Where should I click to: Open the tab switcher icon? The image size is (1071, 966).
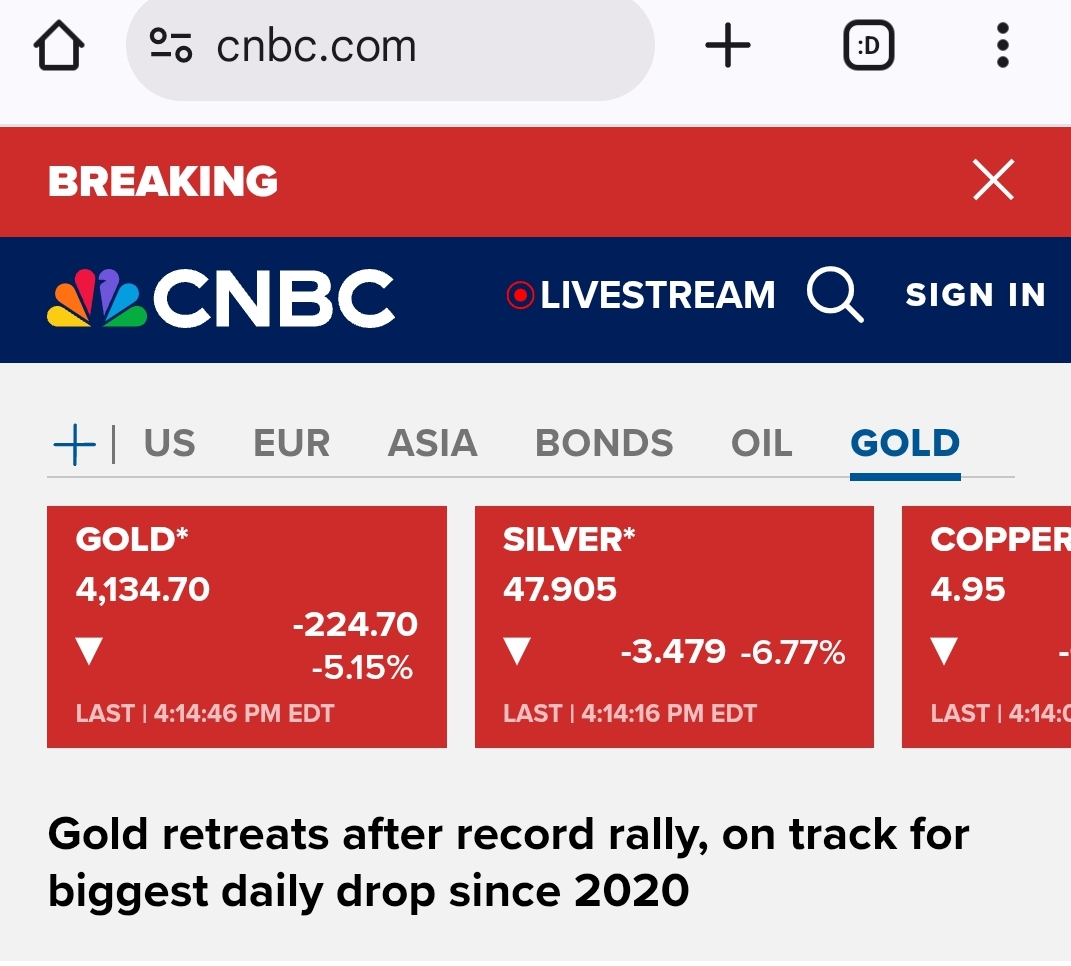coord(868,47)
